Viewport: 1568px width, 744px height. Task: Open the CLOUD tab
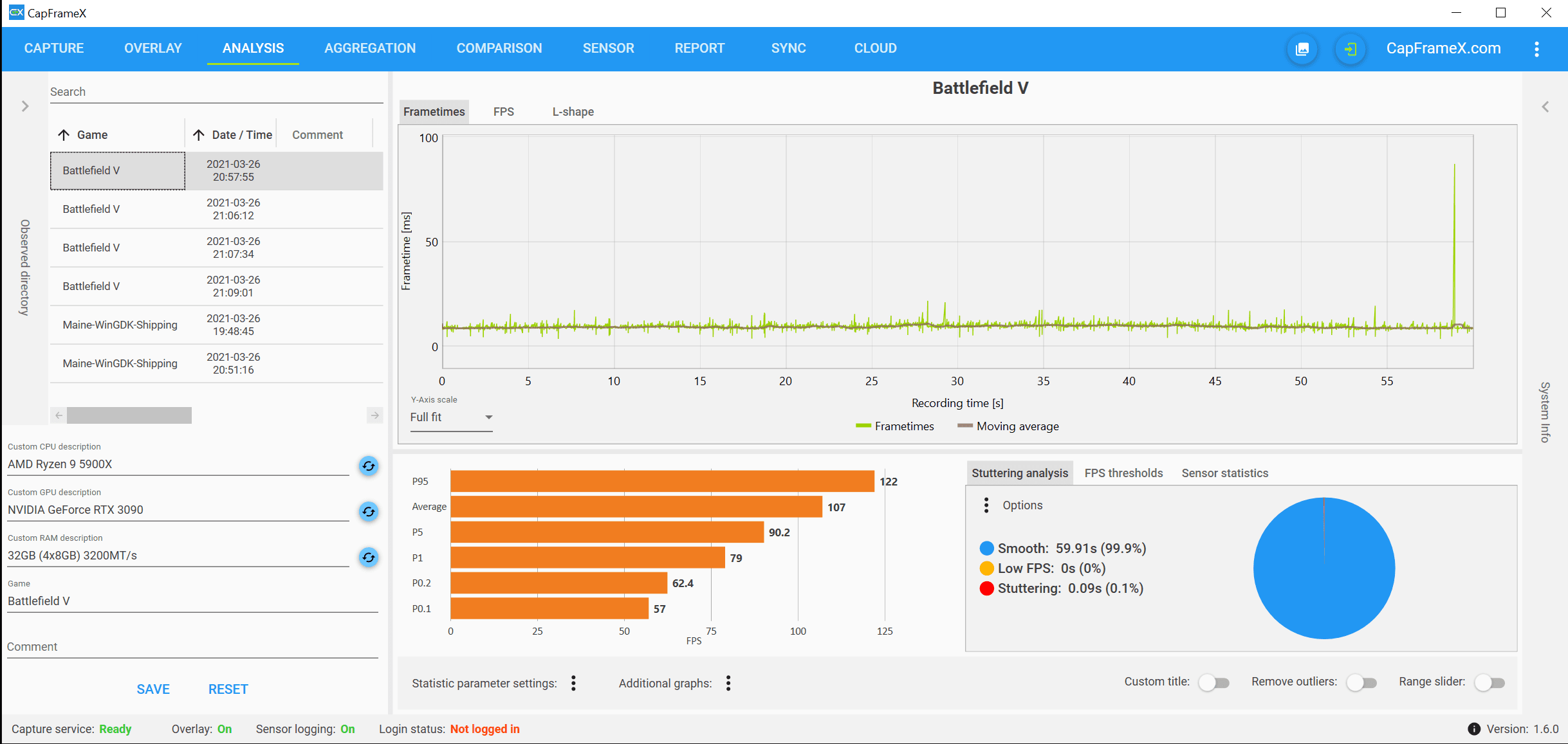pyautogui.click(x=875, y=48)
